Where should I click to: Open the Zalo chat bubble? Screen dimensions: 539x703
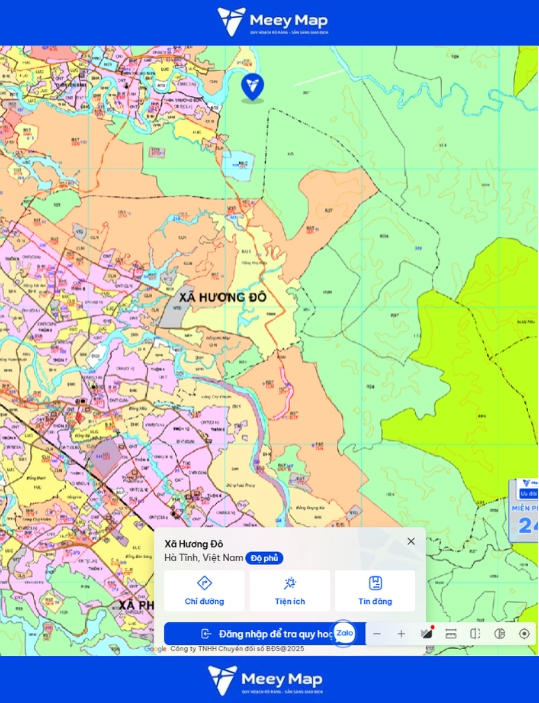click(344, 633)
